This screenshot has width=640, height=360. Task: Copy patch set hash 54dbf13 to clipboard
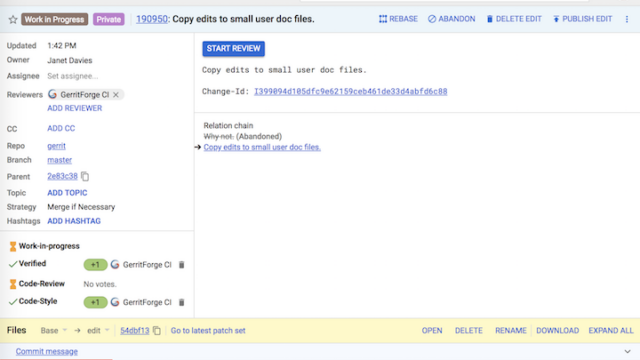click(157, 331)
